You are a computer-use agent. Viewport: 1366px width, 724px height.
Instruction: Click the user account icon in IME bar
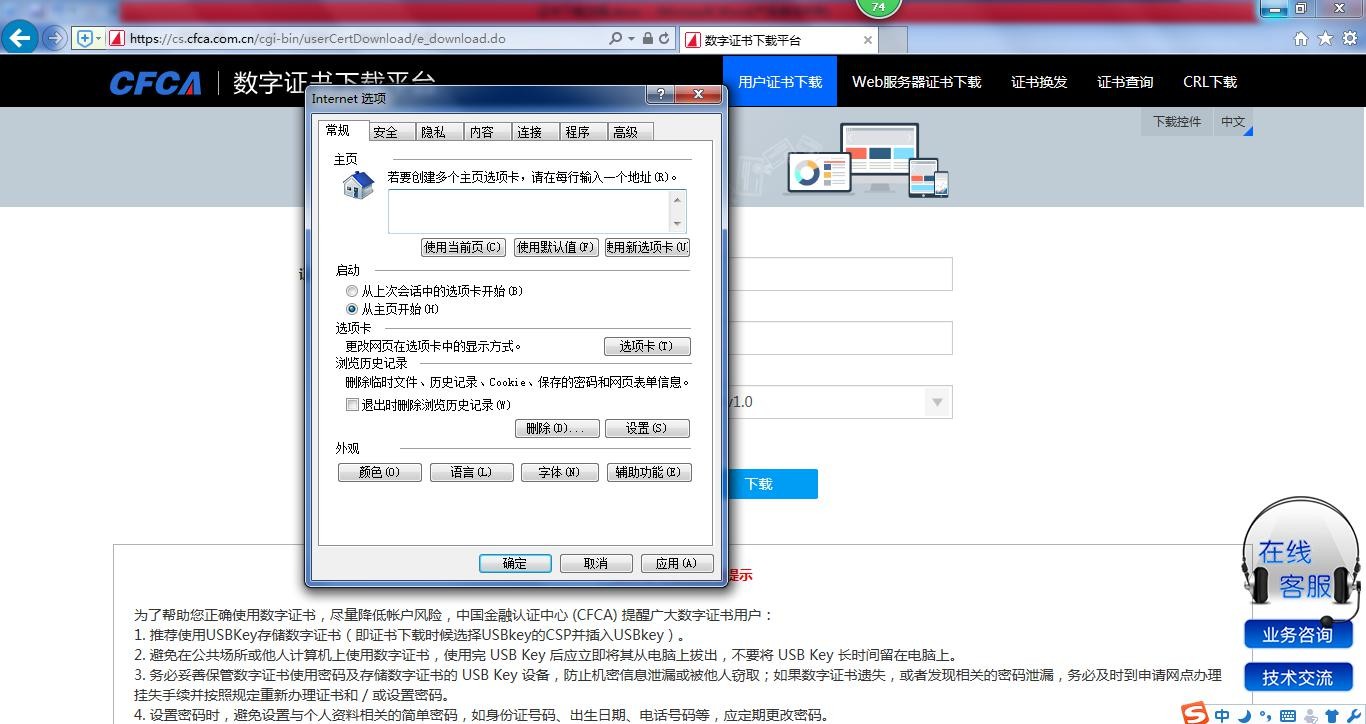[1311, 716]
